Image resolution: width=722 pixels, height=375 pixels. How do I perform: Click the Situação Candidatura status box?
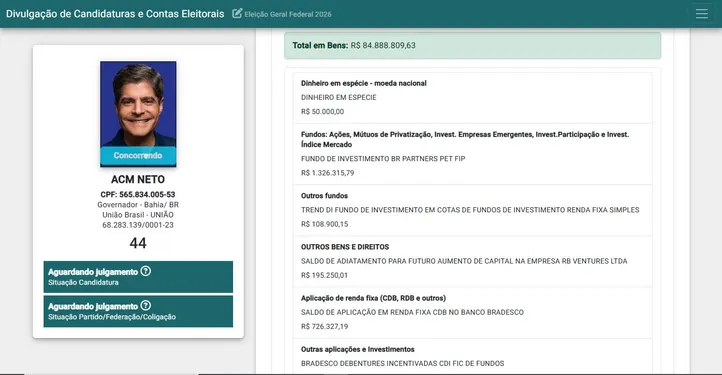pyautogui.click(x=138, y=277)
